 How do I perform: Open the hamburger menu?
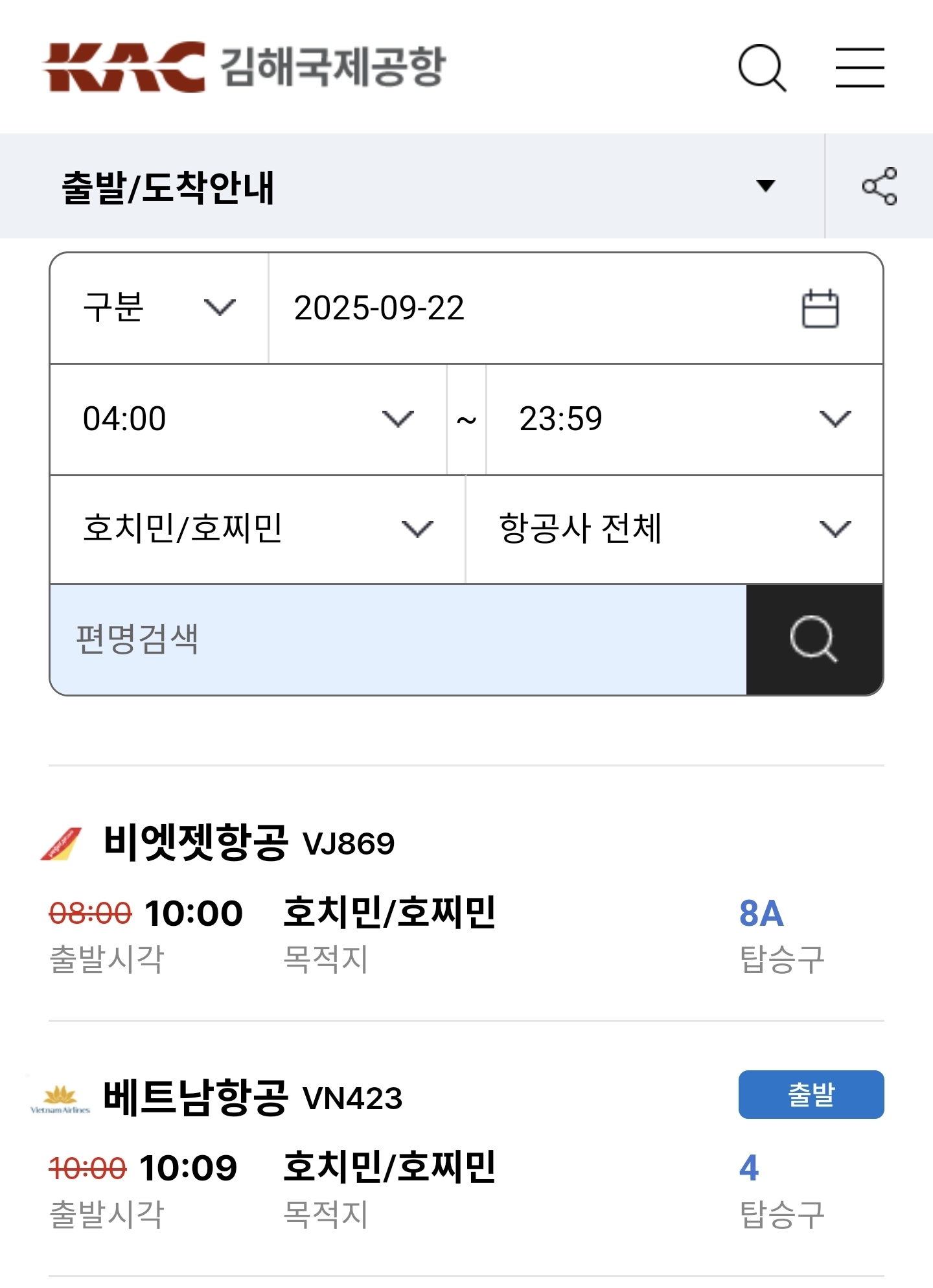(859, 67)
